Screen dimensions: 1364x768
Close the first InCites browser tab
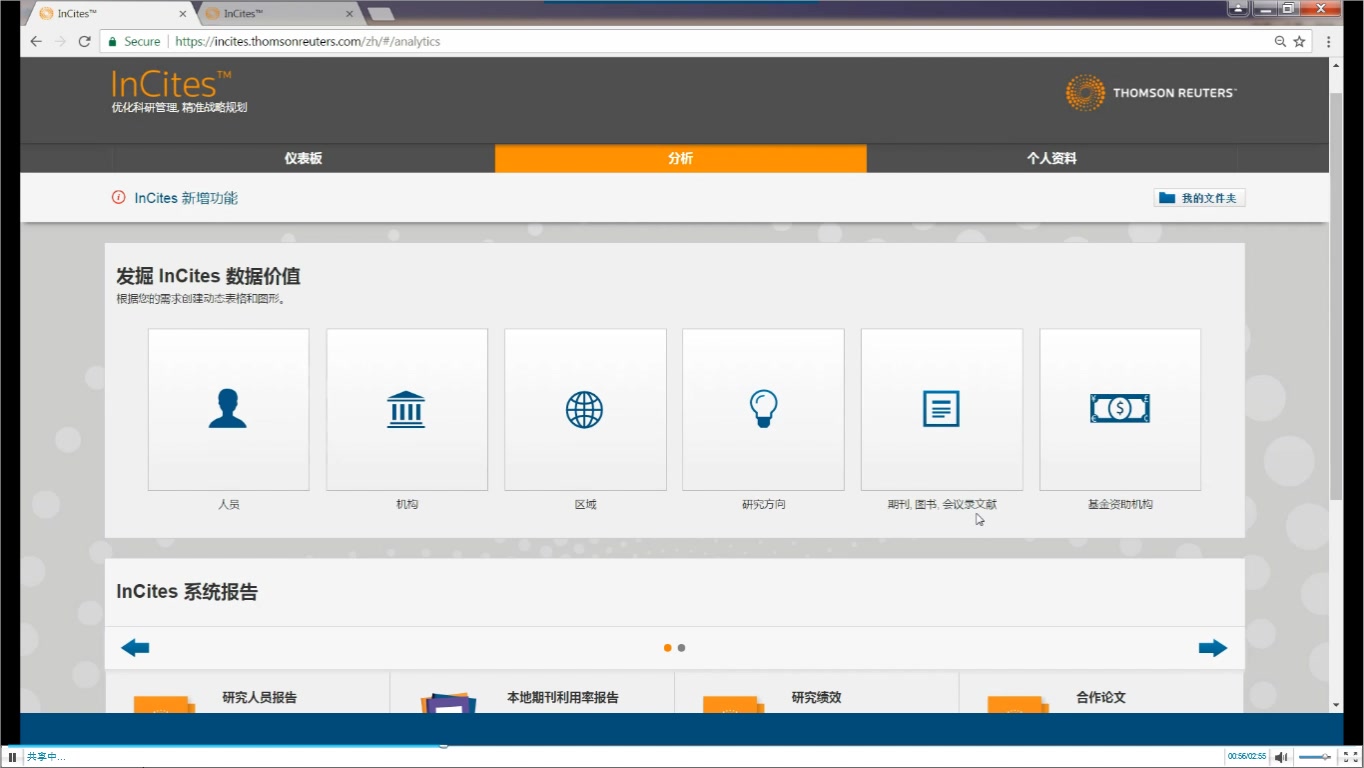pyautogui.click(x=182, y=14)
